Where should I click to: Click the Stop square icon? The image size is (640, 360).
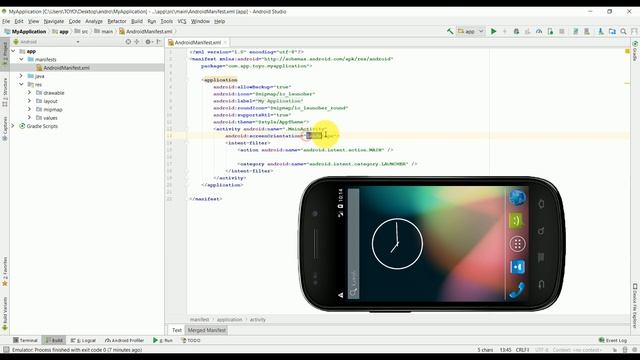[x=562, y=31]
